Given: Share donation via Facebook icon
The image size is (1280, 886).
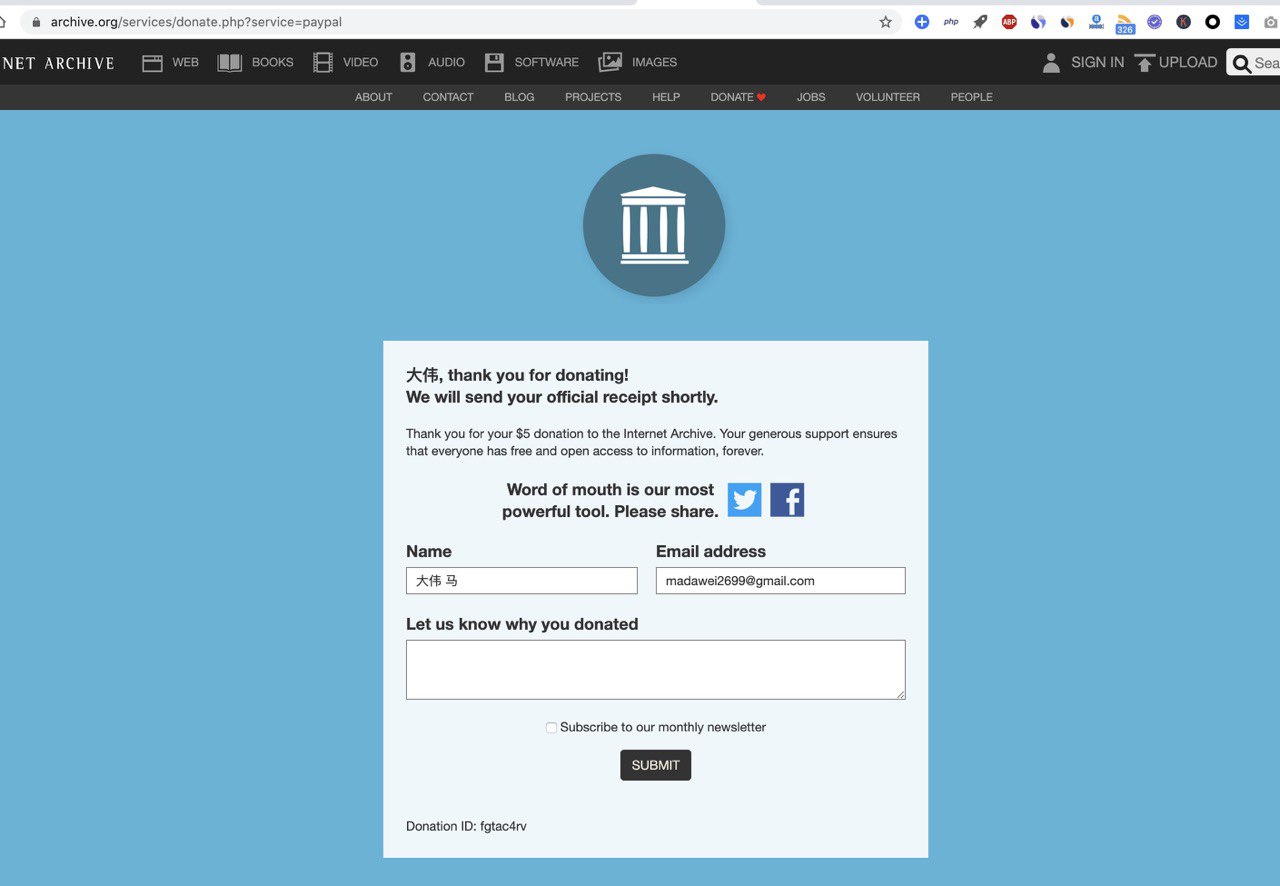Looking at the screenshot, I should coord(787,500).
